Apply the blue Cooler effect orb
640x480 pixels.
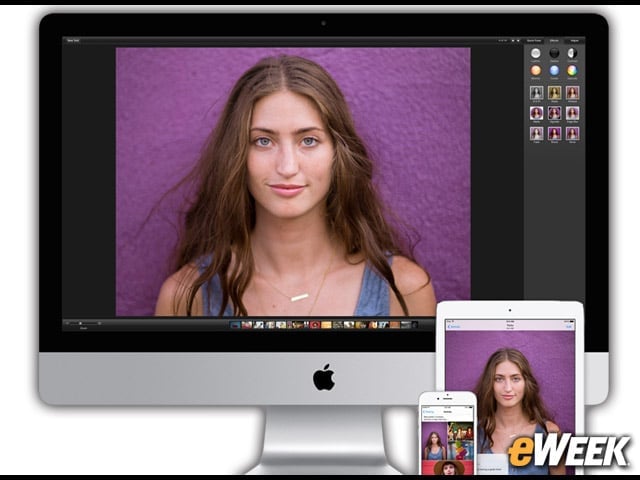coord(554,71)
